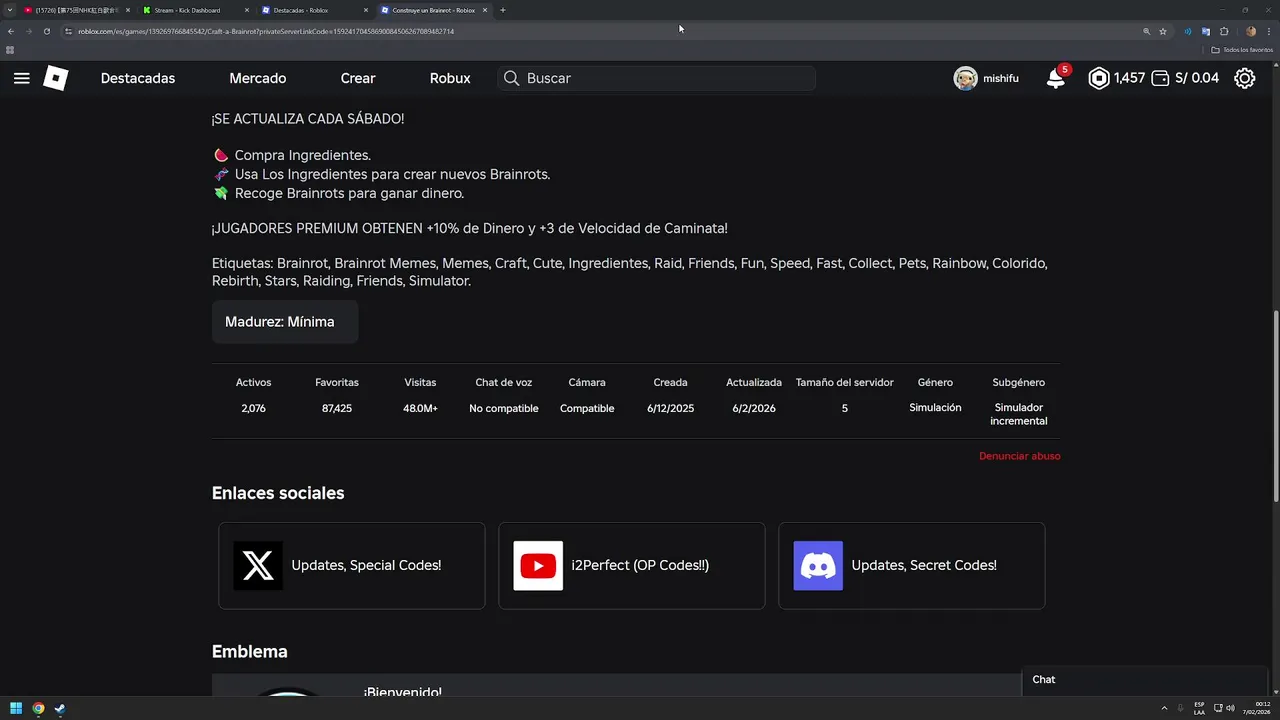Click Simulador incremental subgenre

(1019, 414)
